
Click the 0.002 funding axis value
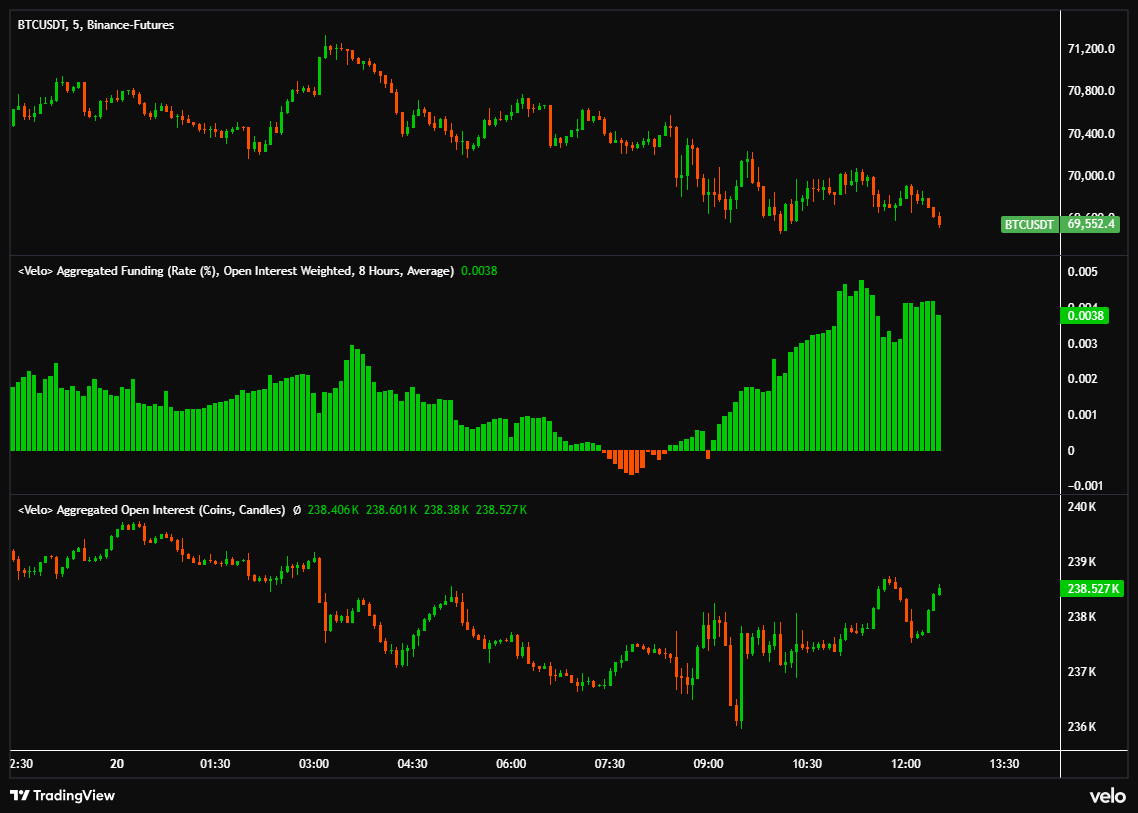[1082, 379]
